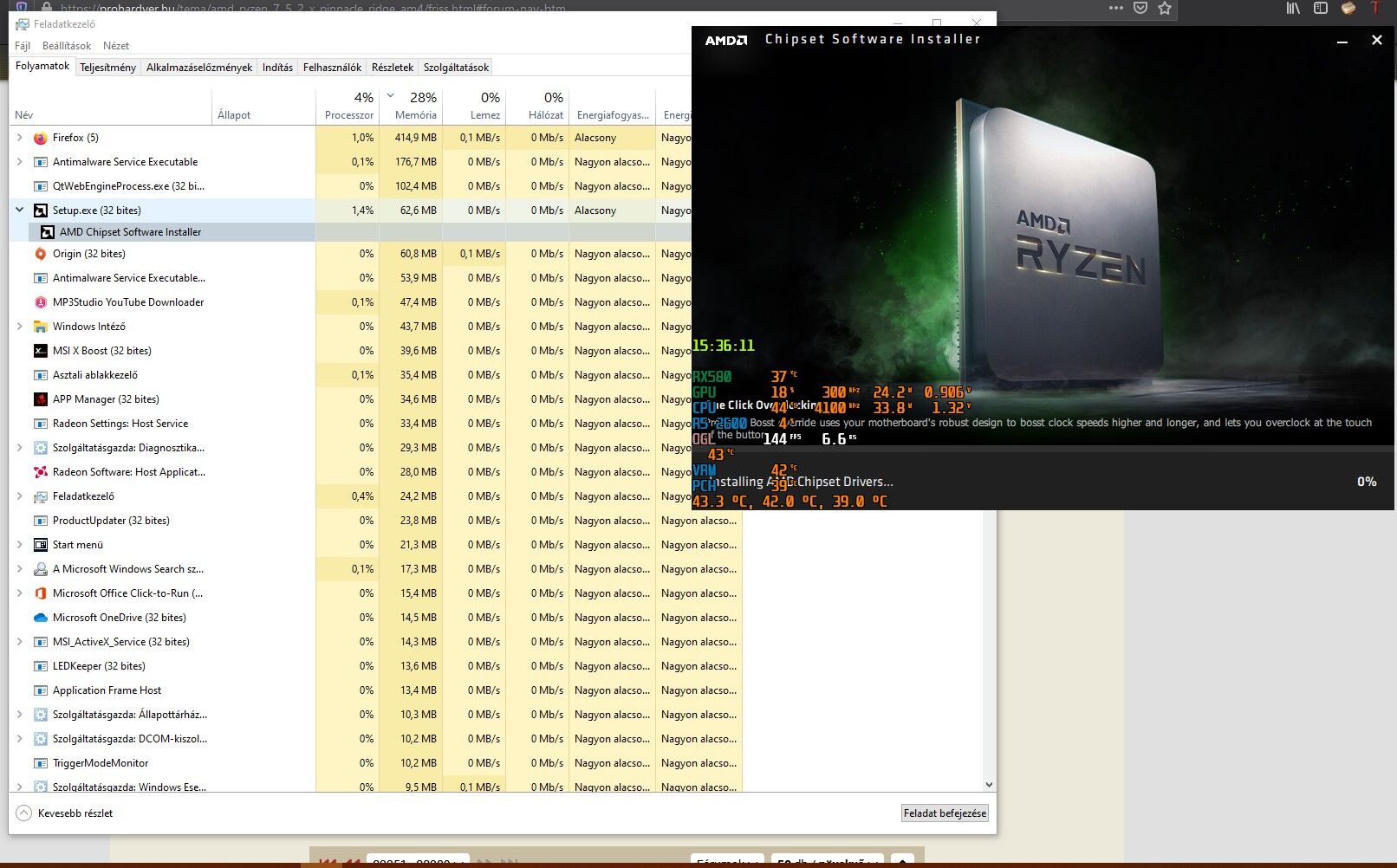Click the Szolgáltatásgazda: DCOM gear icon
This screenshot has width=1397, height=868.
(40, 739)
